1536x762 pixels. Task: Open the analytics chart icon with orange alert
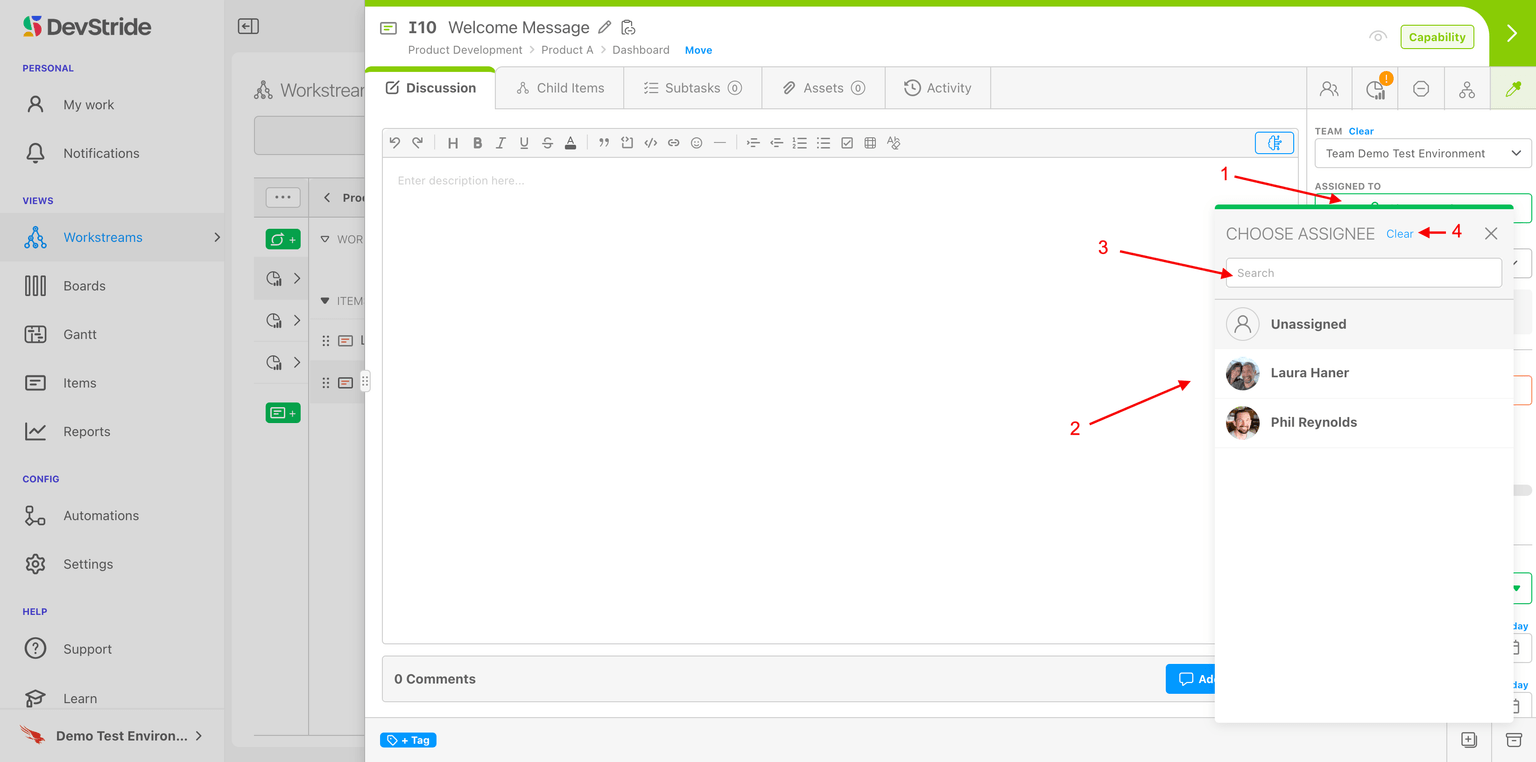coord(1376,89)
